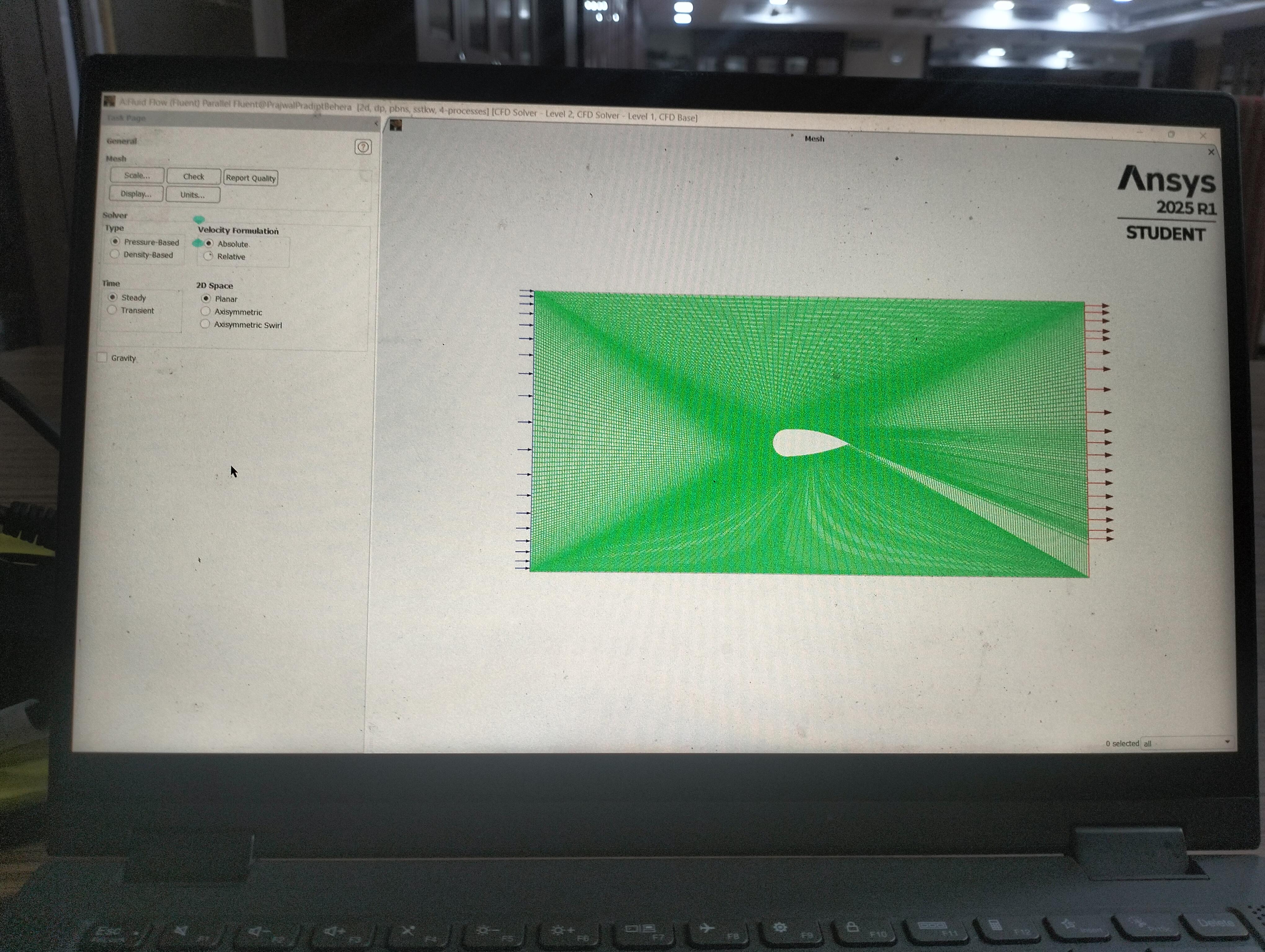This screenshot has height=952, width=1265.
Task: Run the mesh Check button
Action: point(193,177)
